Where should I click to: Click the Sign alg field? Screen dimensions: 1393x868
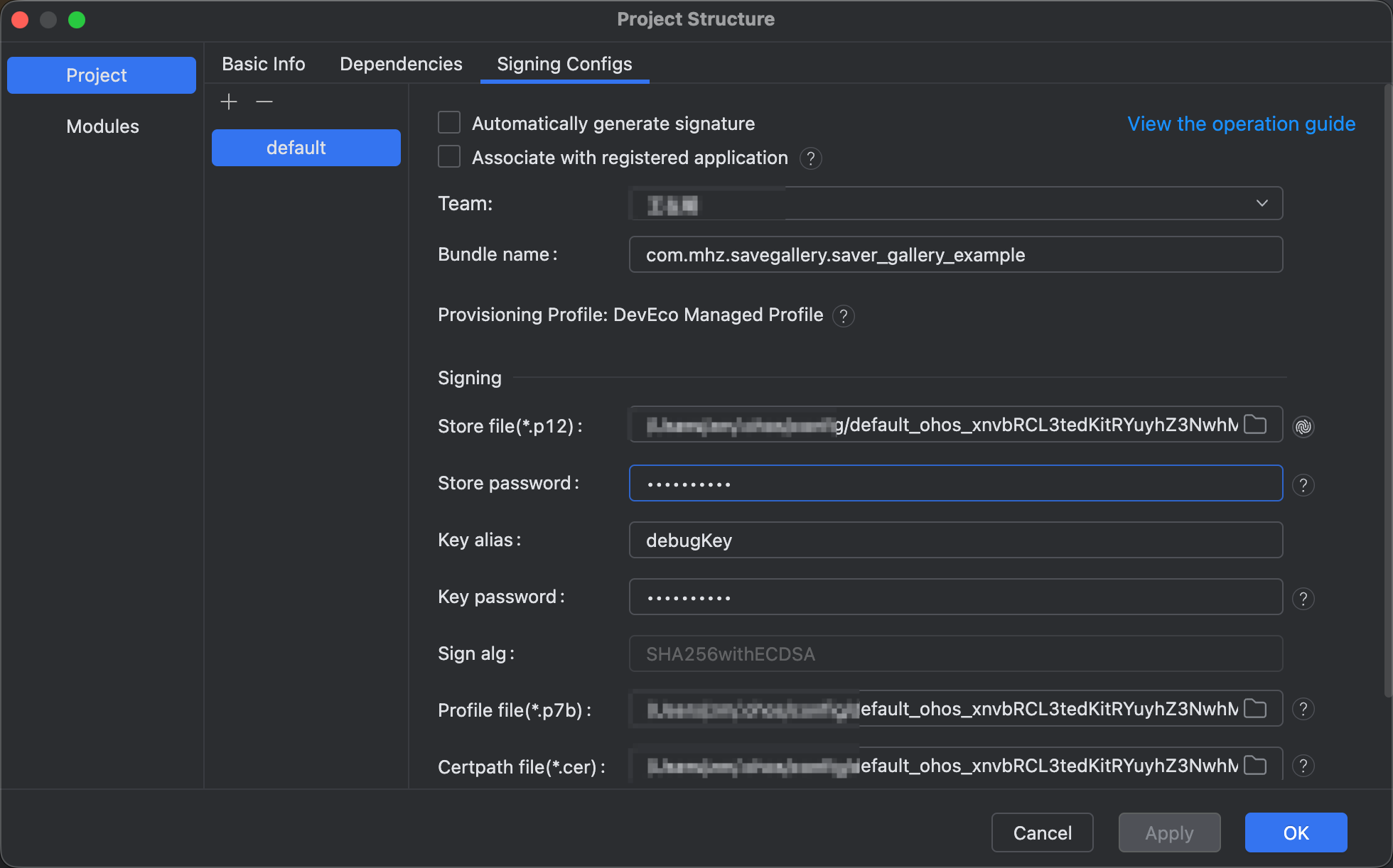coord(956,653)
